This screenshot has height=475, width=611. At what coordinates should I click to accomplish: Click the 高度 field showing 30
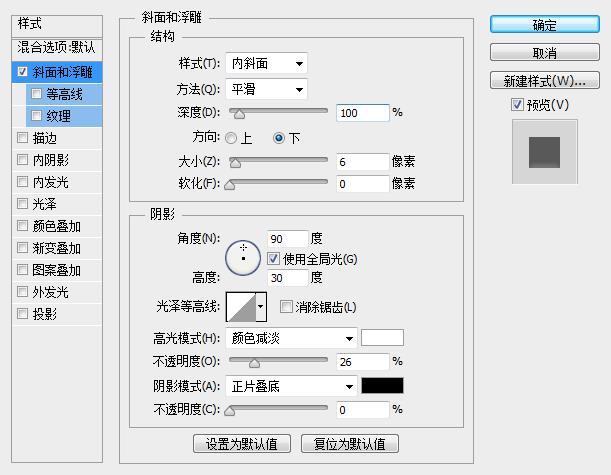[288, 278]
